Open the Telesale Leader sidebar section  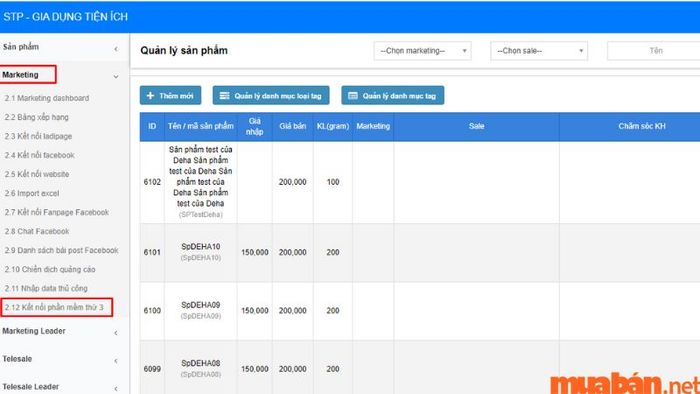coord(30,387)
